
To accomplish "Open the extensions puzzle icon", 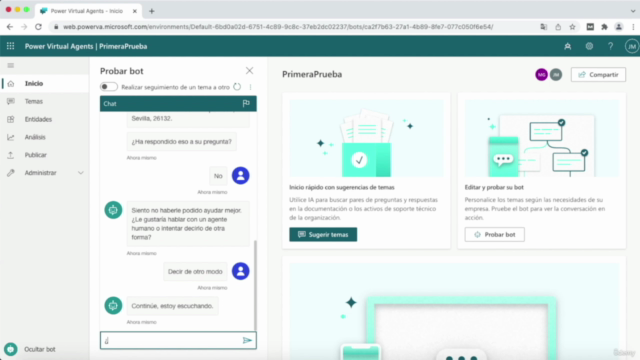I will [x=604, y=27].
